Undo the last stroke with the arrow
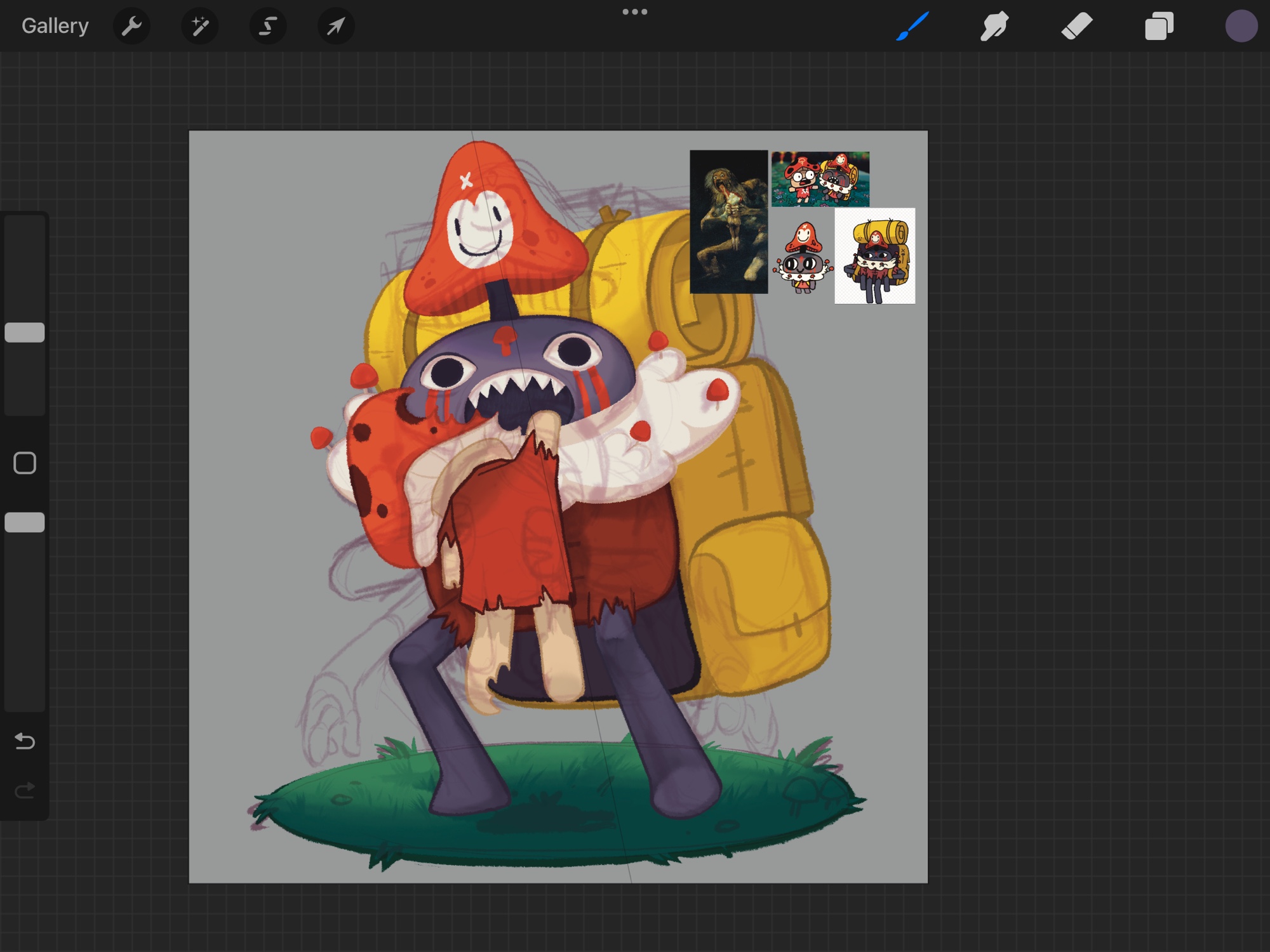The height and width of the screenshot is (952, 1270). pos(25,741)
